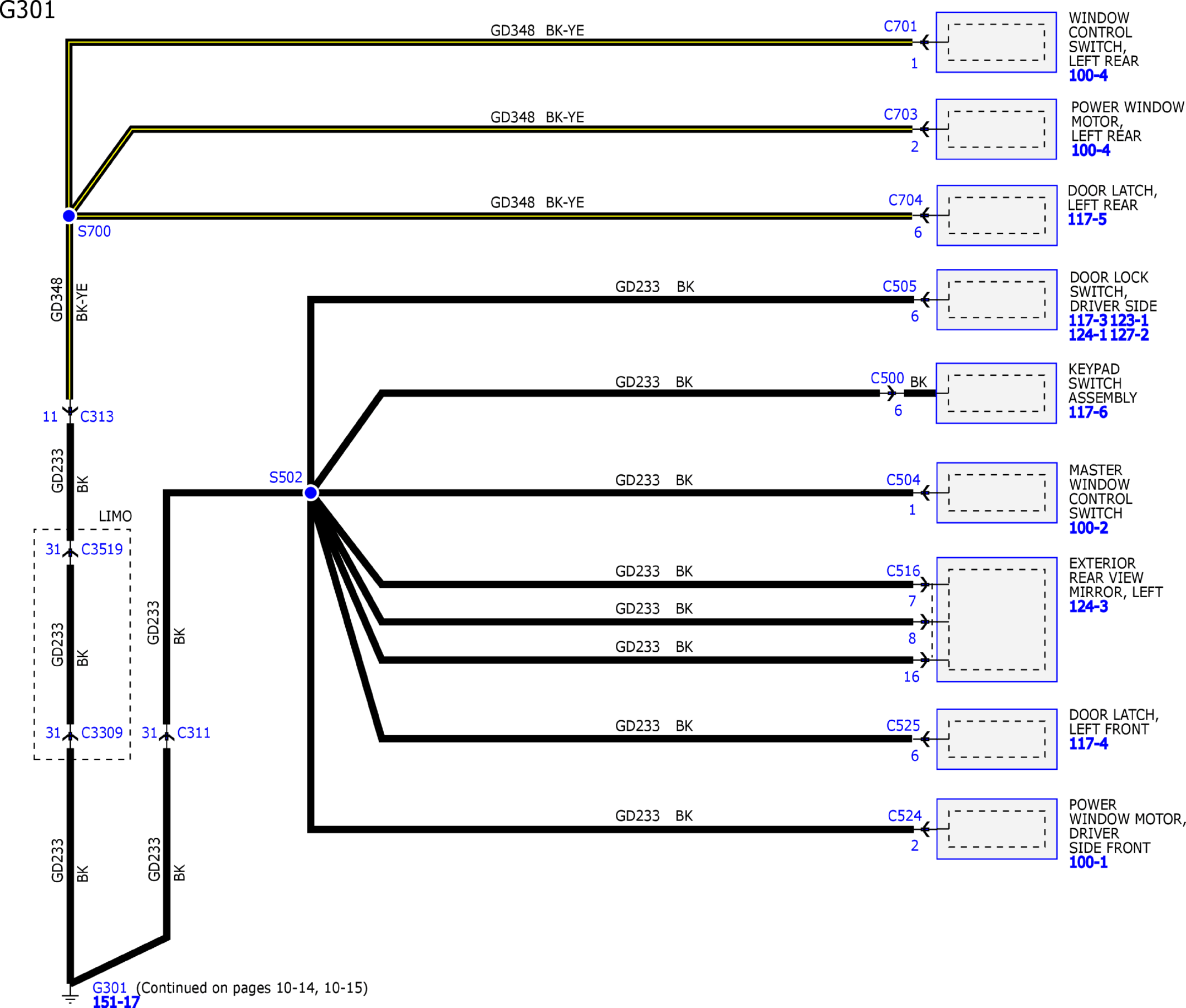Open the 127-2 Door Lock Switch link
Screen dimensions: 1186x1008
1129,335
